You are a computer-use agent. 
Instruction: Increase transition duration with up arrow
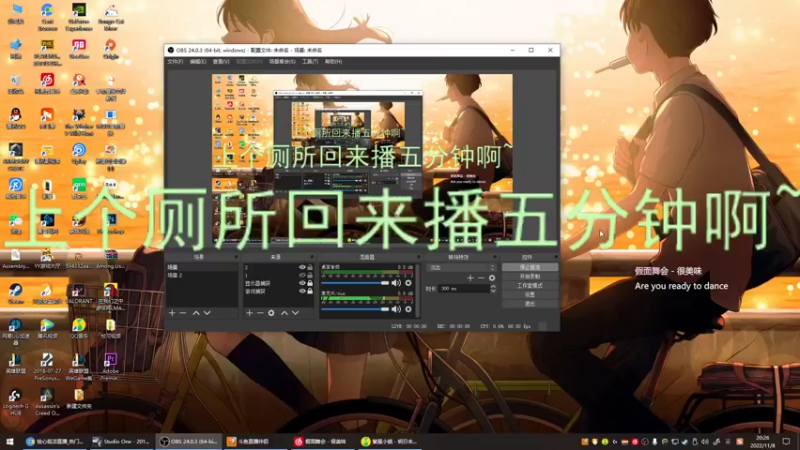(493, 286)
